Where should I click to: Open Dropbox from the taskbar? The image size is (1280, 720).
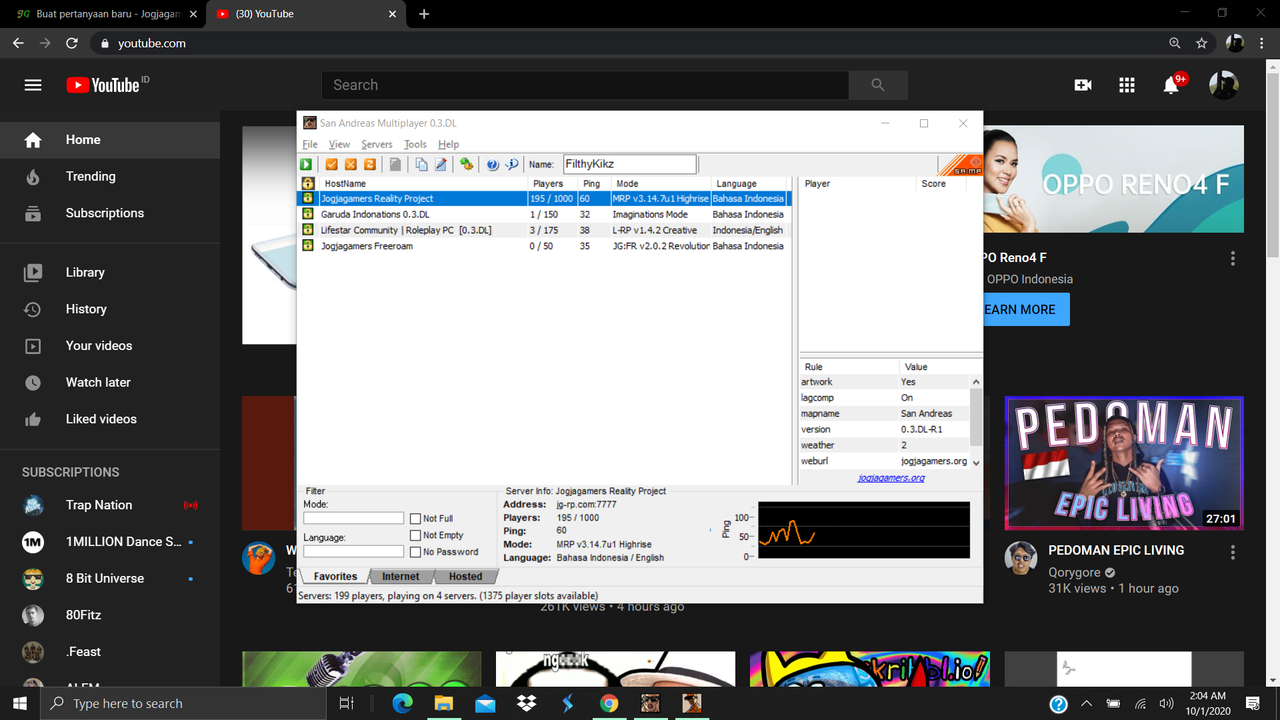[526, 704]
